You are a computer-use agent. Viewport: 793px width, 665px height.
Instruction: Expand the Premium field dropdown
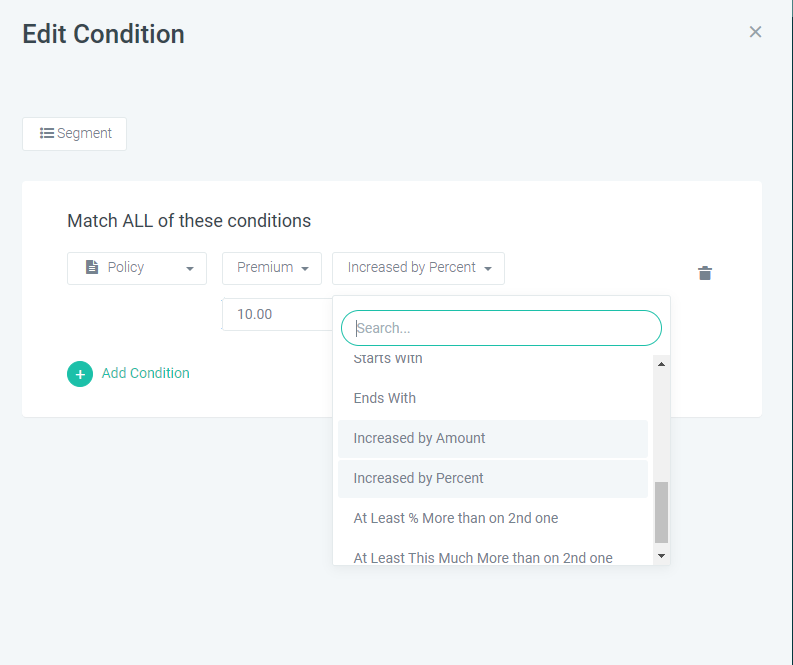pyautogui.click(x=272, y=268)
